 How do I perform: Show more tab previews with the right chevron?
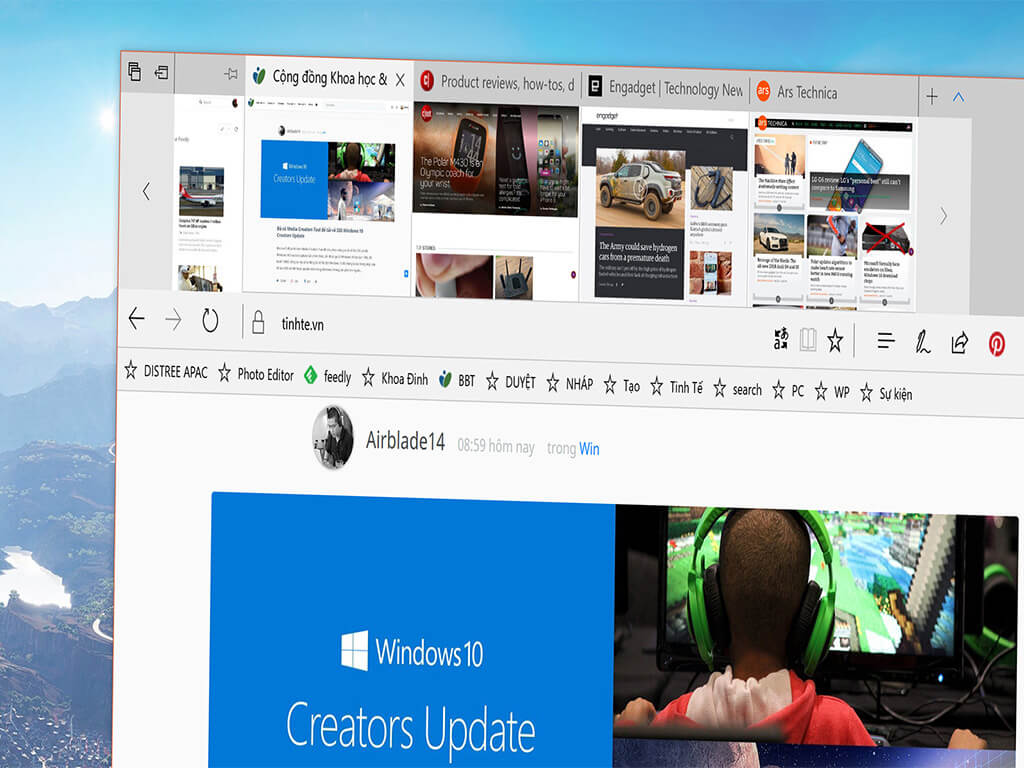pyautogui.click(x=943, y=216)
